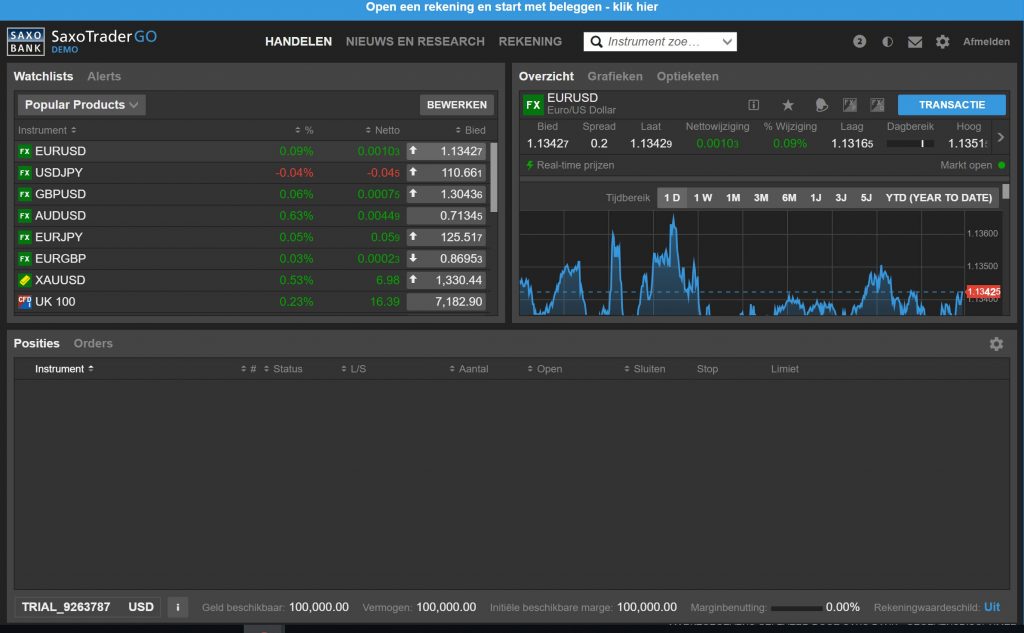Click the second FX icon beside TRANSACTIE
The height and width of the screenshot is (633, 1024).
pos(877,105)
